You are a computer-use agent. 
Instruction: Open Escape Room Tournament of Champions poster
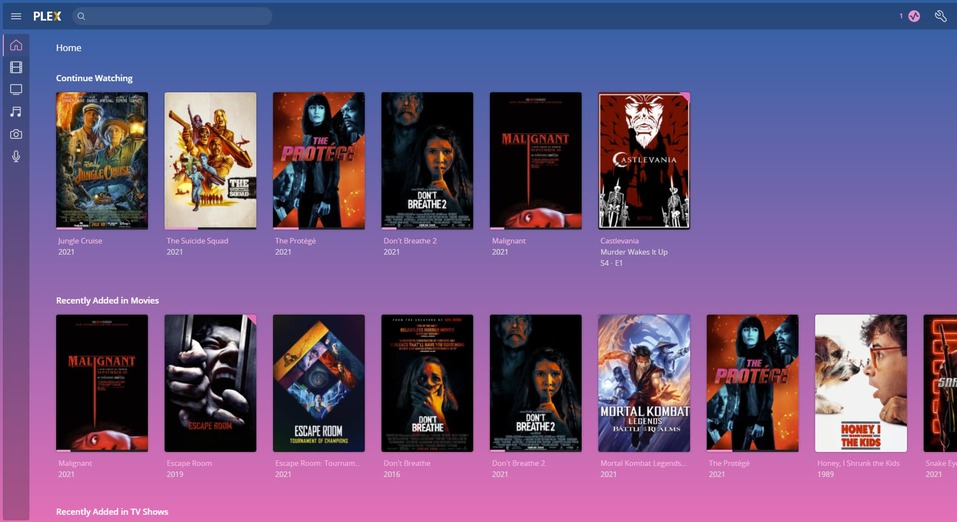[x=319, y=383]
